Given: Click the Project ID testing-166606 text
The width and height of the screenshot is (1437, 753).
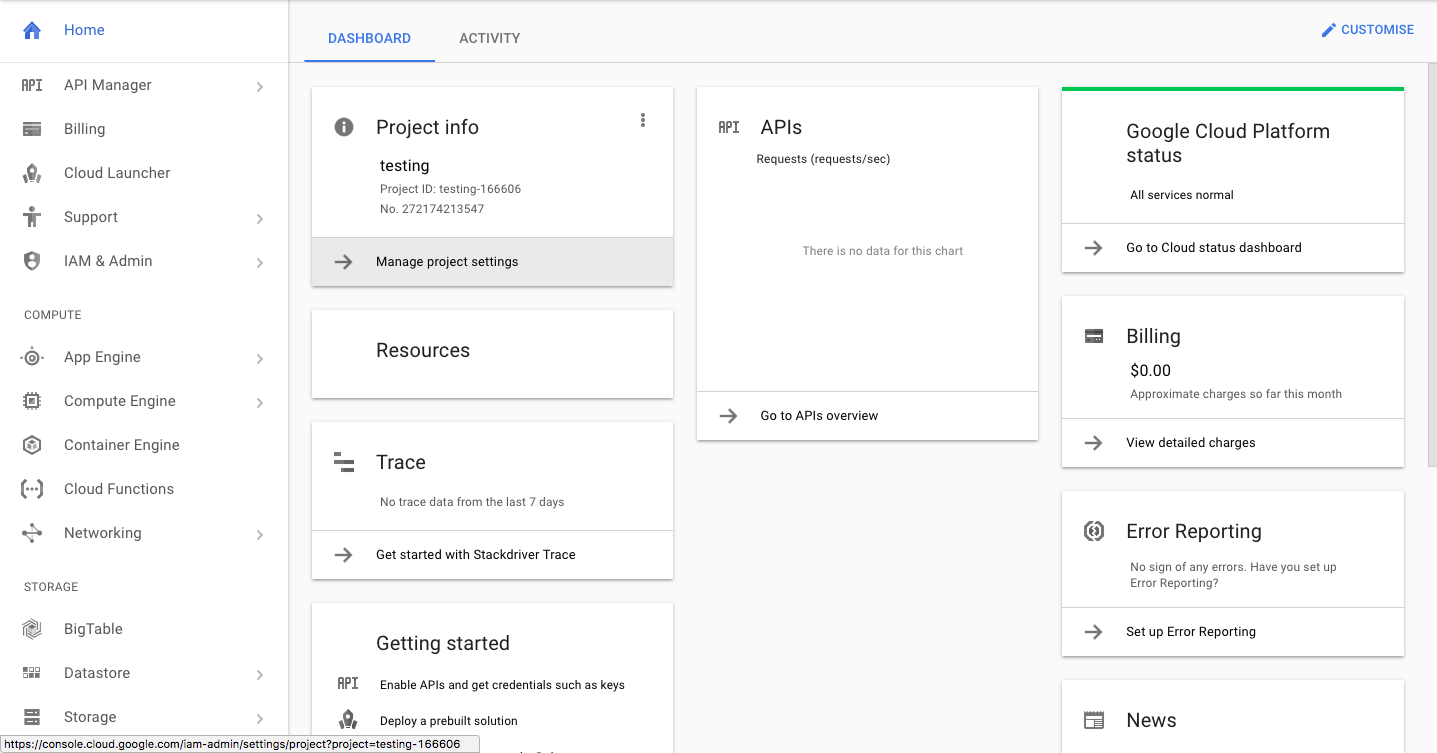Looking at the screenshot, I should tap(450, 189).
